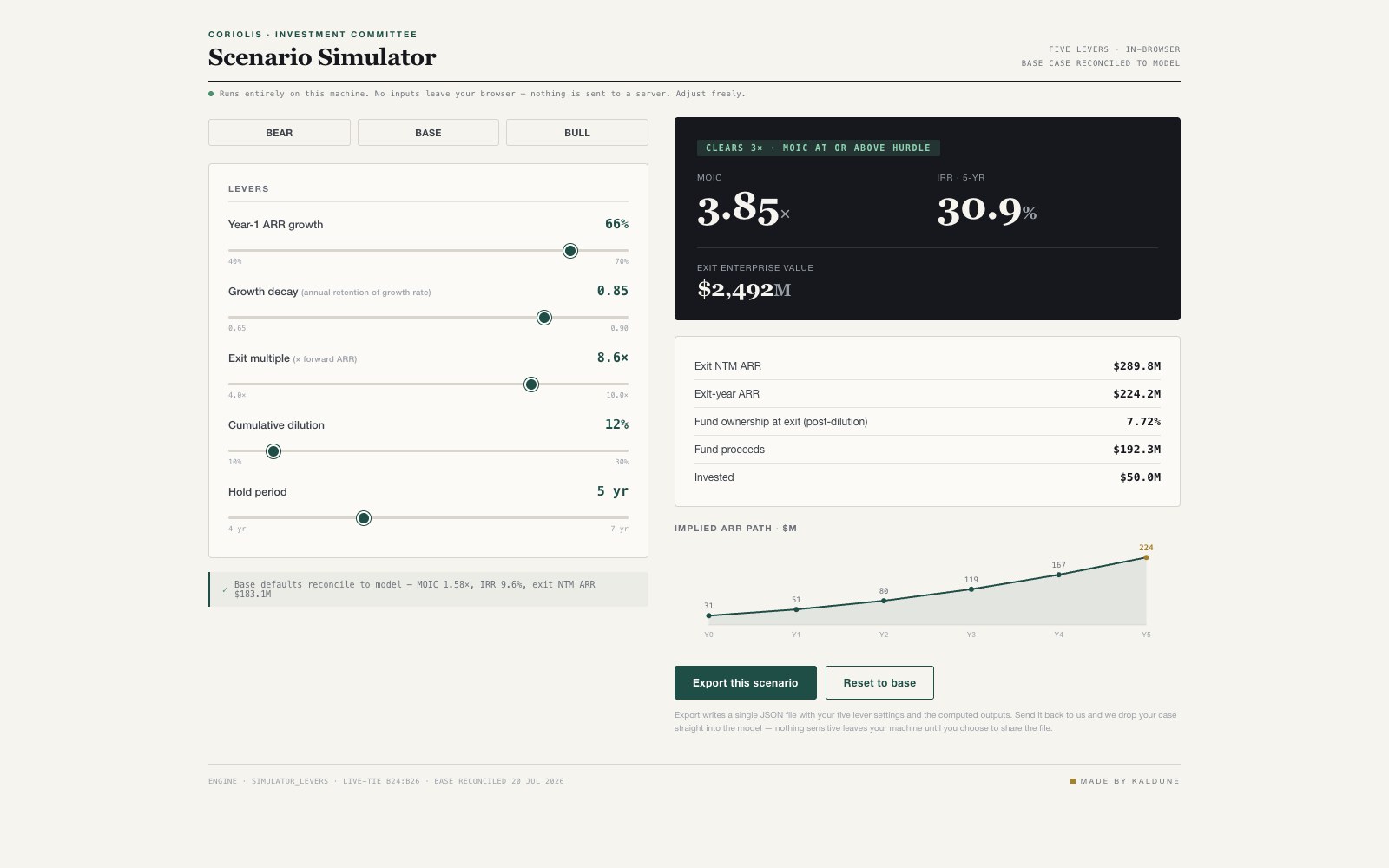Click the Y3 chart point labeled 119
This screenshot has width=1389, height=868.
tap(971, 589)
